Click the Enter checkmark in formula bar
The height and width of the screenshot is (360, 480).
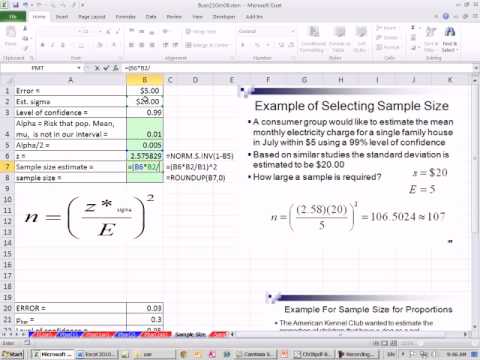tap(106, 68)
